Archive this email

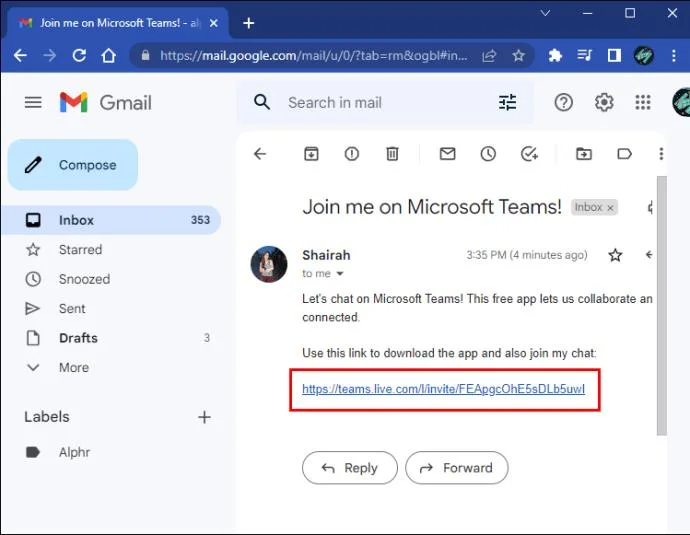click(x=311, y=154)
